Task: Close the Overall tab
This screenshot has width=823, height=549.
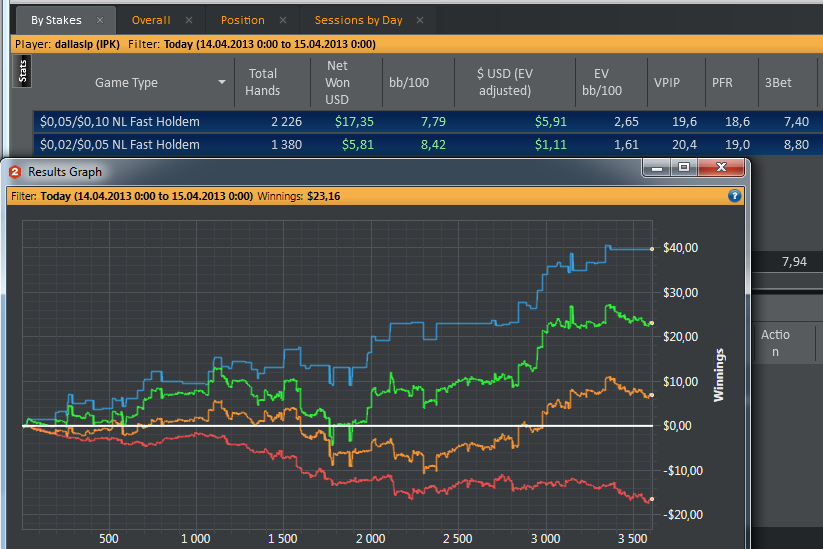Action: click(189, 20)
